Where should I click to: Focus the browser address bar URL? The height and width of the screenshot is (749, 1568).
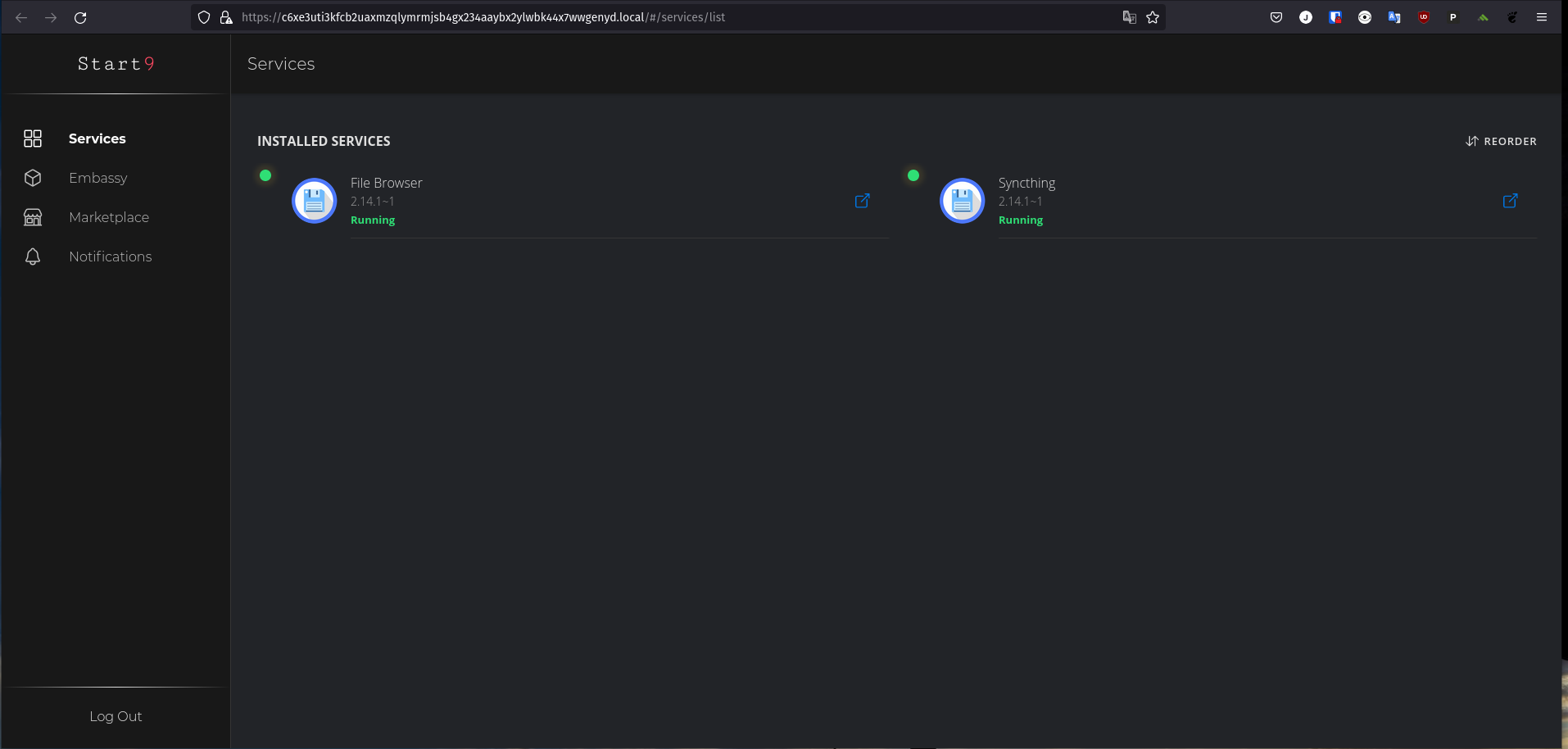pos(483,17)
